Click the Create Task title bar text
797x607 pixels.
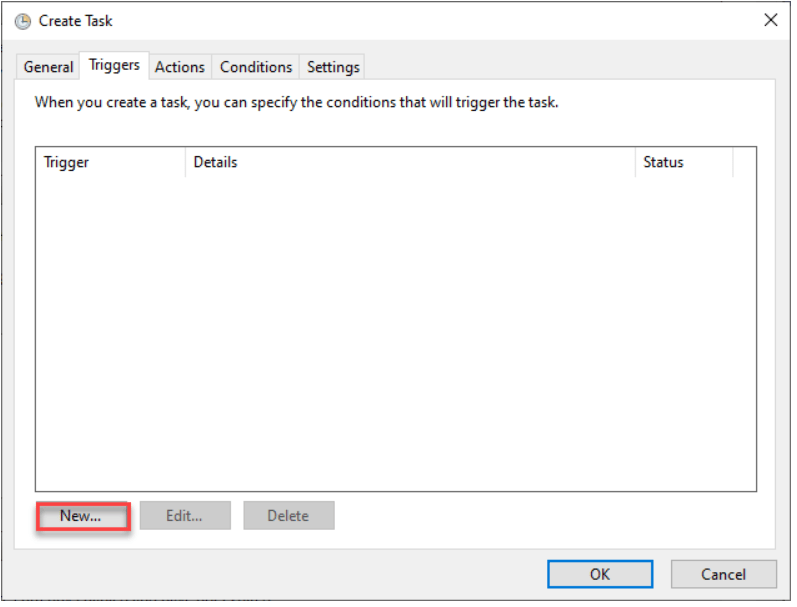click(76, 21)
